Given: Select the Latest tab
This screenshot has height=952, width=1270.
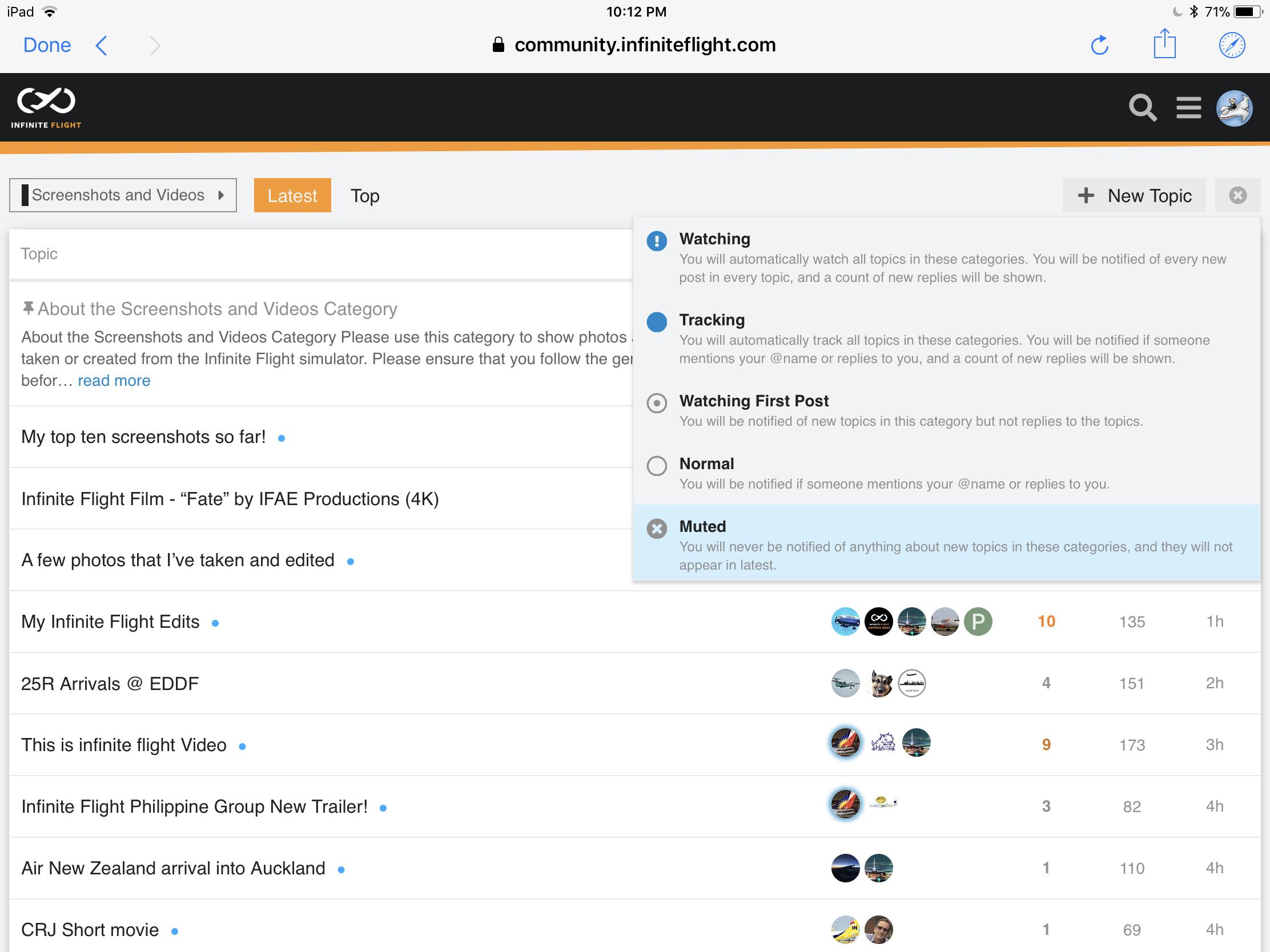Looking at the screenshot, I should click(292, 196).
